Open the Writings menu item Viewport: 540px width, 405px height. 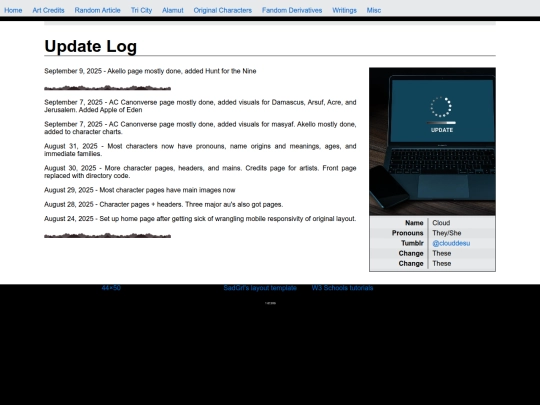tap(344, 10)
